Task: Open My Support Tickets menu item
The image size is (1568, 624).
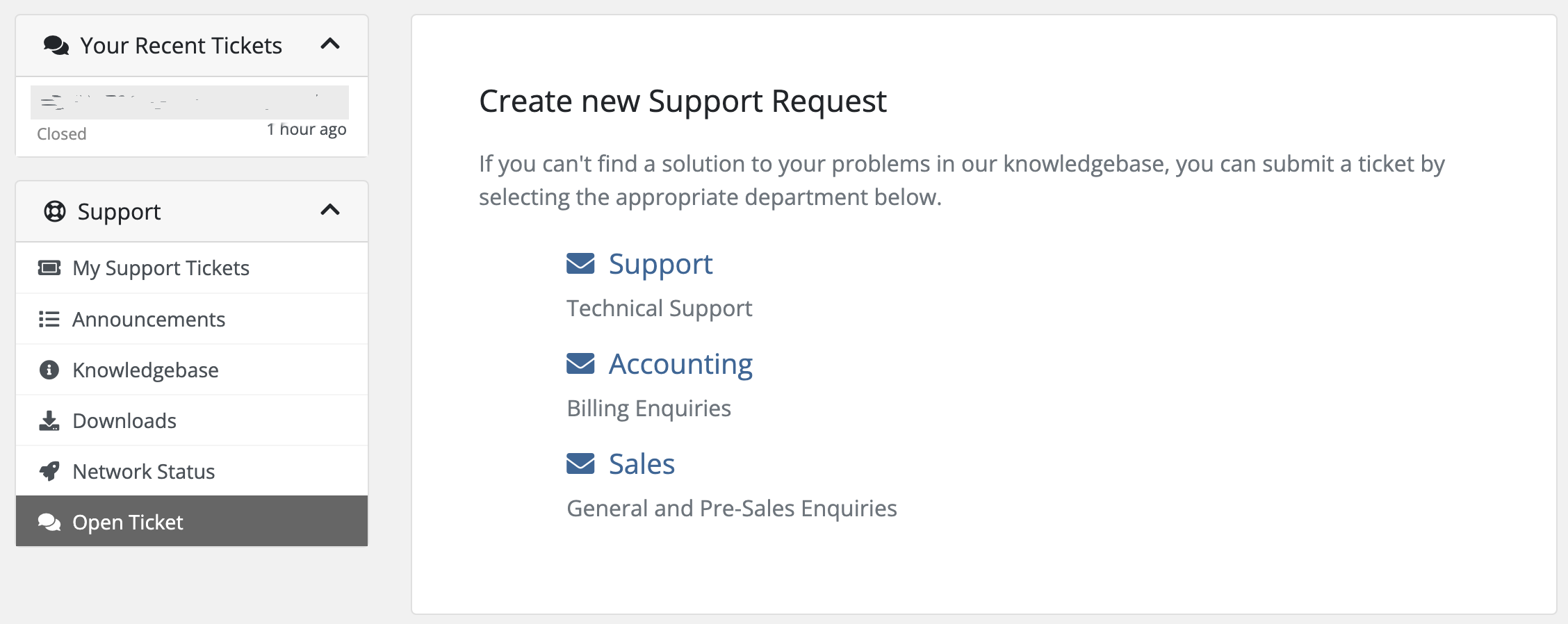Action: [x=161, y=268]
